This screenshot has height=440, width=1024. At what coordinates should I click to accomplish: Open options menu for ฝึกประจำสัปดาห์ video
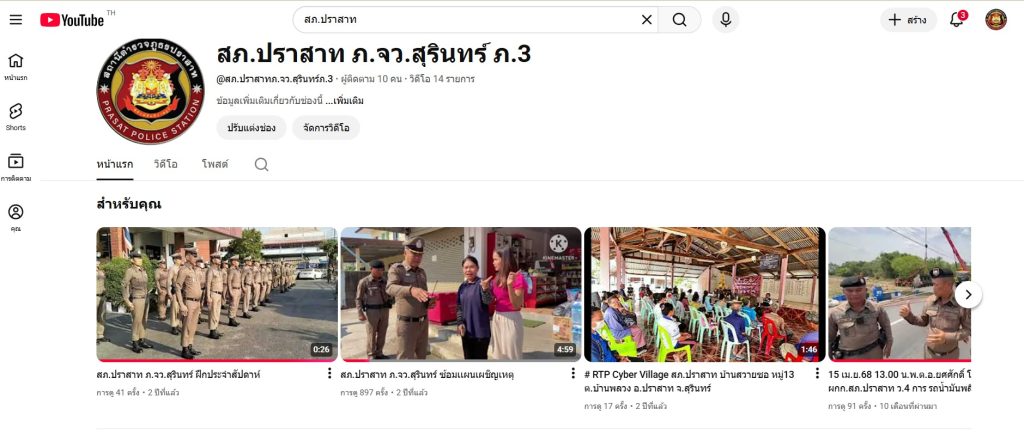pyautogui.click(x=330, y=374)
